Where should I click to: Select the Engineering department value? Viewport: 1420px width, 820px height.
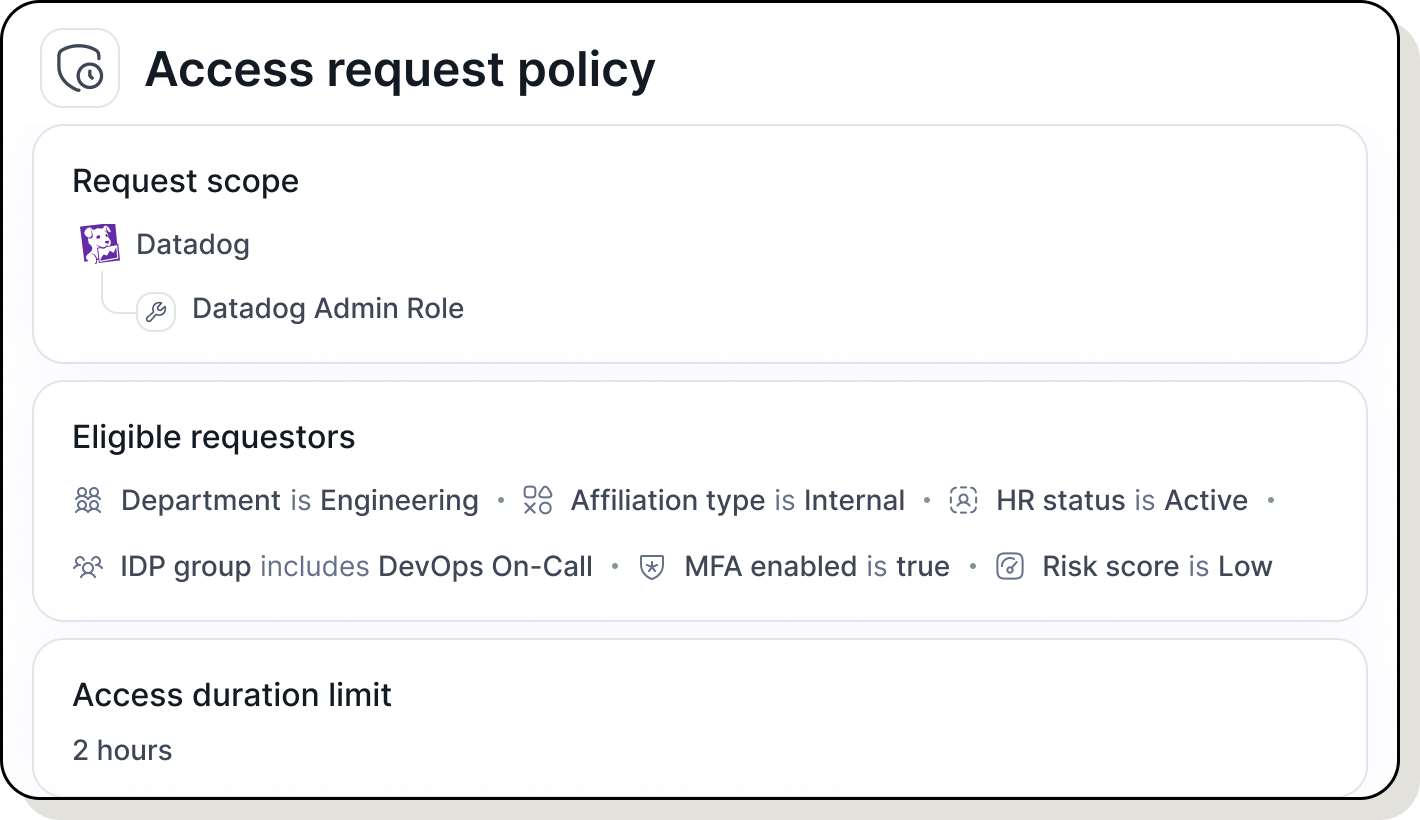[398, 500]
